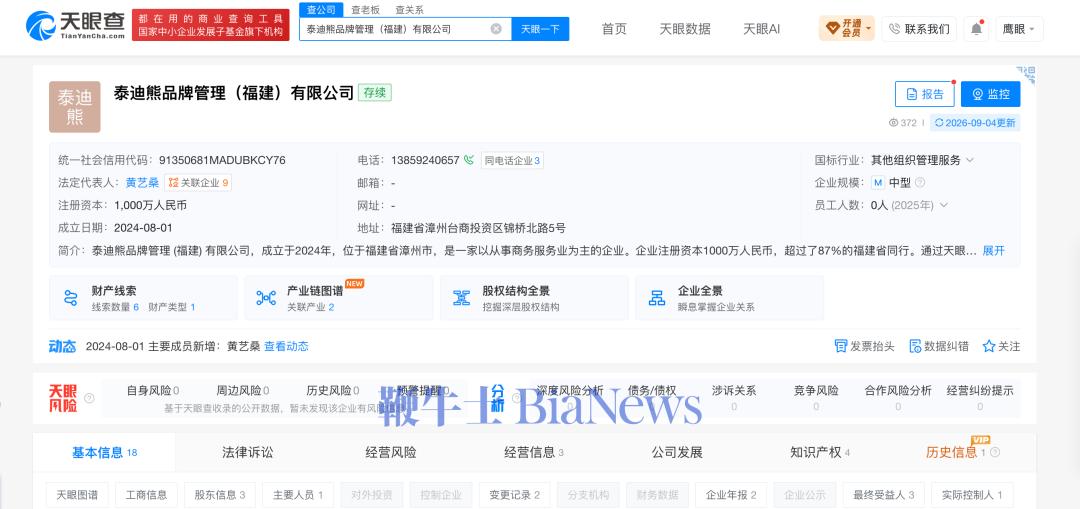This screenshot has height=509, width=1080.
Task: Open the 天眼图谱 sub-section button
Action: (76, 495)
